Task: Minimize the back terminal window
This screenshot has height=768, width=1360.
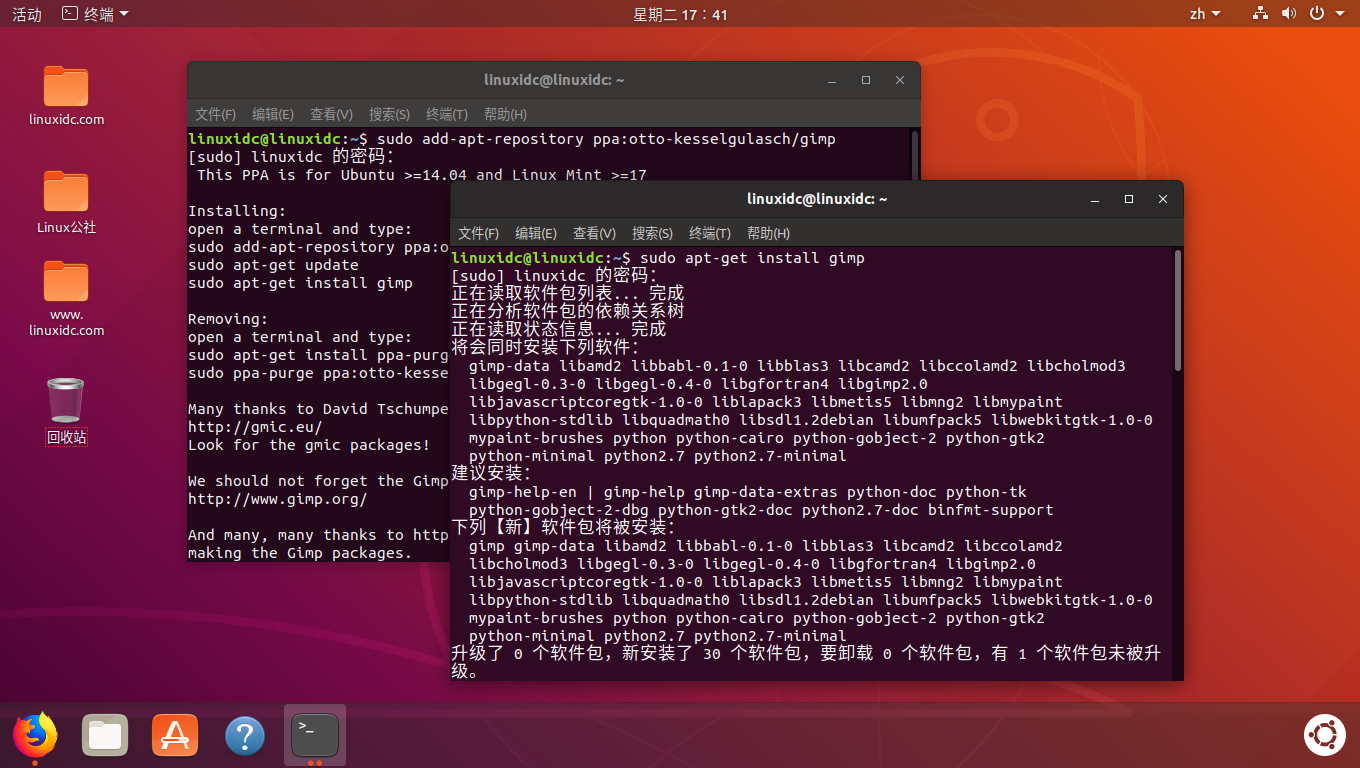Action: pos(832,80)
